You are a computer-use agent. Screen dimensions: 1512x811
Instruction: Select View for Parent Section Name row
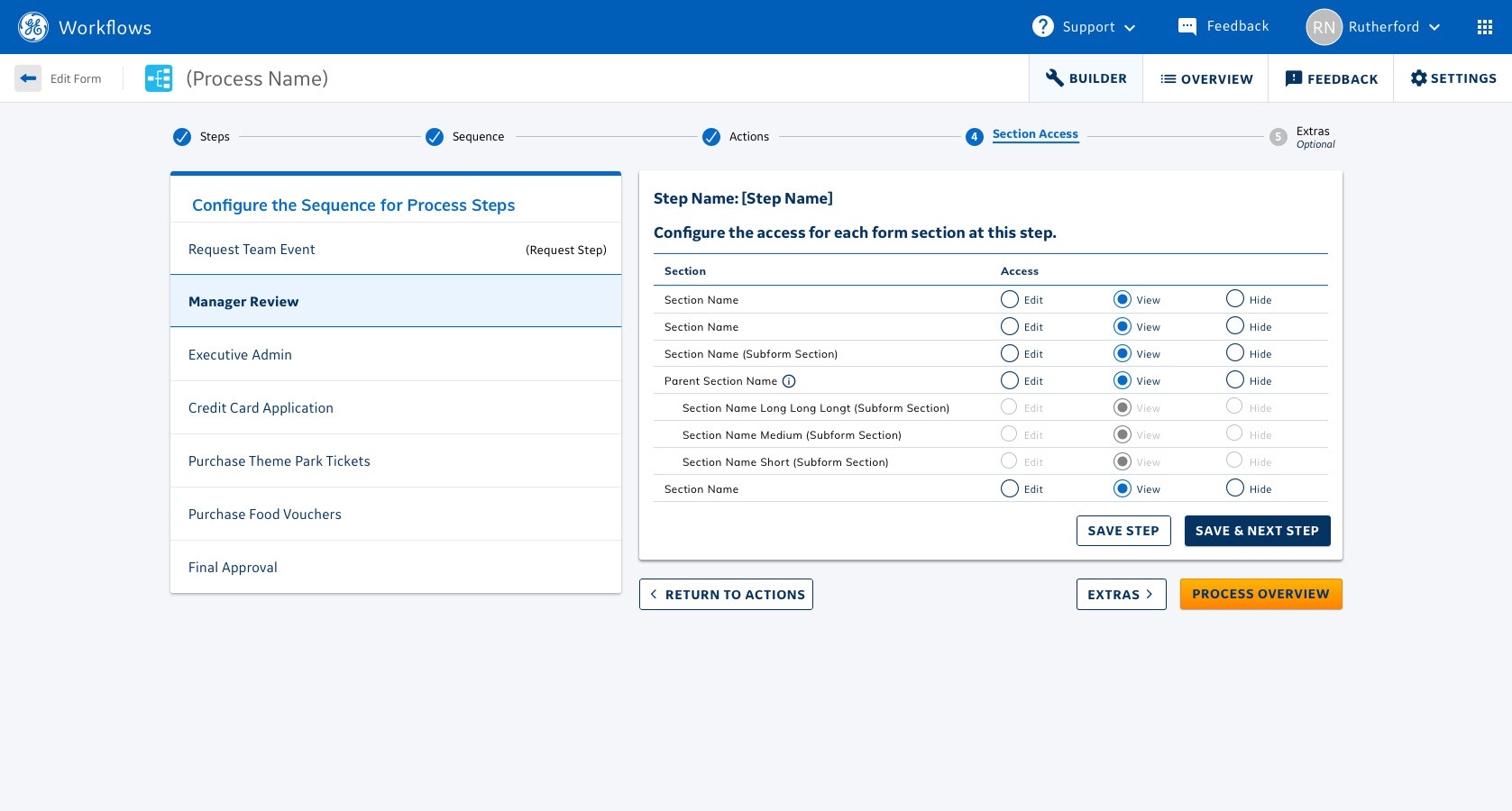pyautogui.click(x=1123, y=380)
